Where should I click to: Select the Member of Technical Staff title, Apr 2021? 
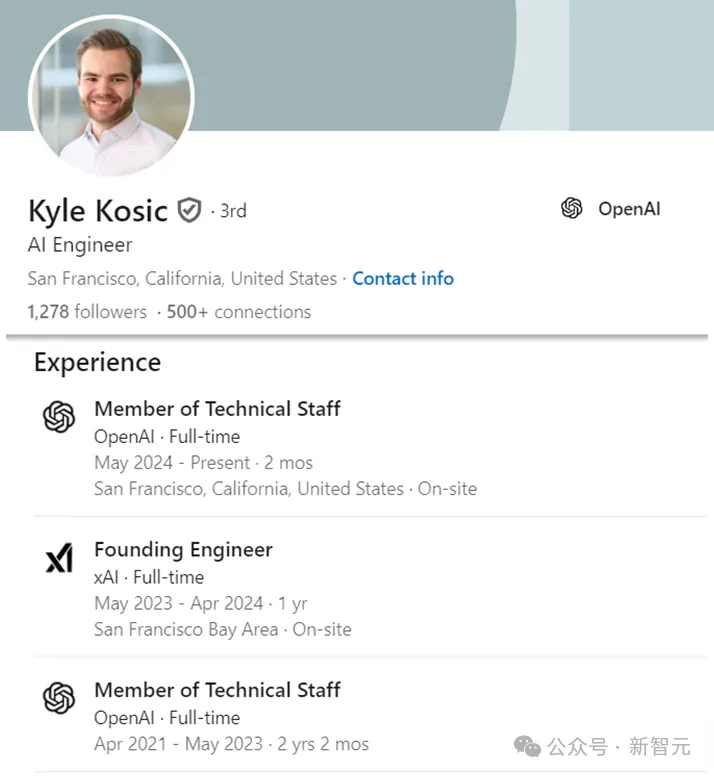click(217, 690)
